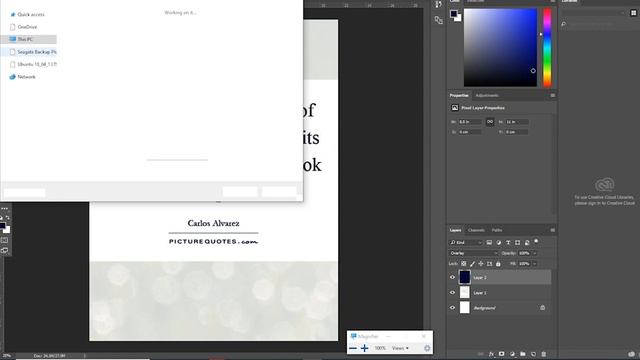Filter layers by type layers icon
The image size is (640, 360).
(508, 242)
